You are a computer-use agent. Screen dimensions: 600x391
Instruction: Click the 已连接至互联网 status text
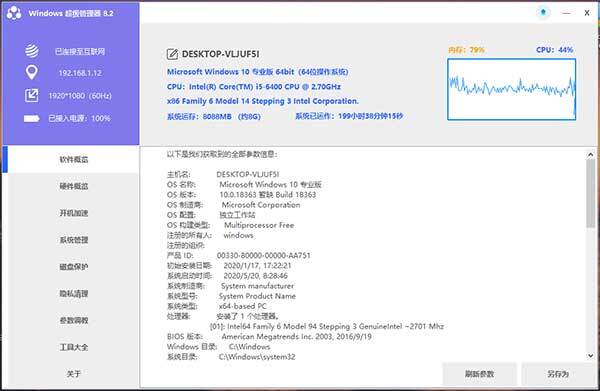(80, 51)
